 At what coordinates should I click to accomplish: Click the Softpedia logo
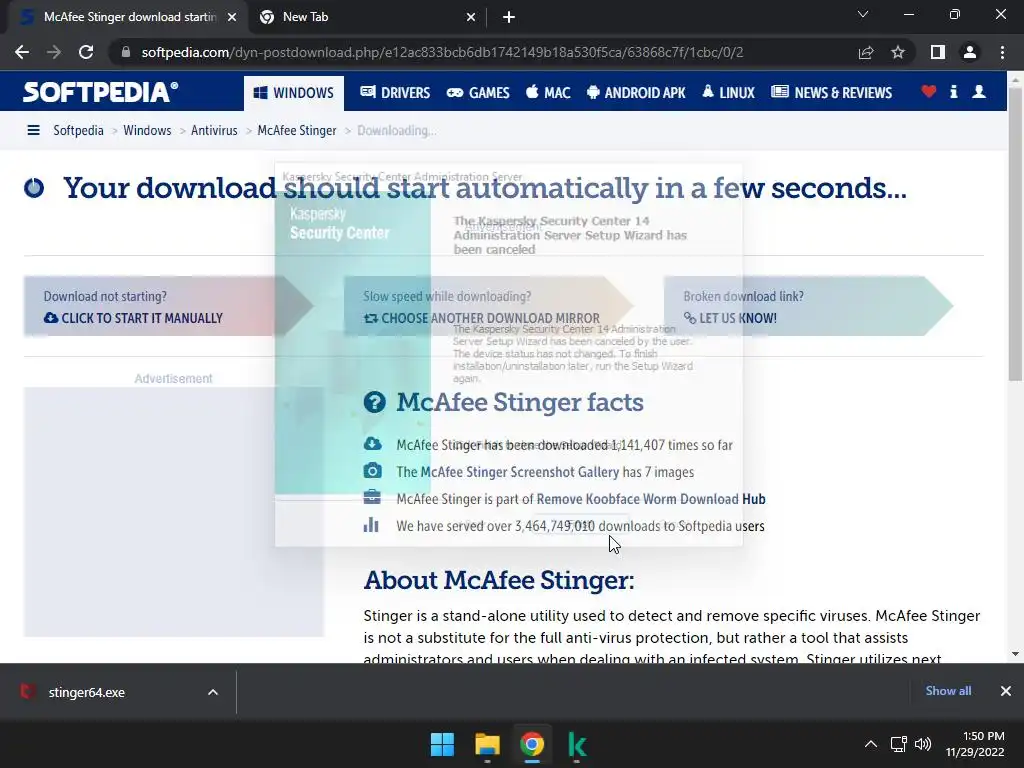pos(101,91)
